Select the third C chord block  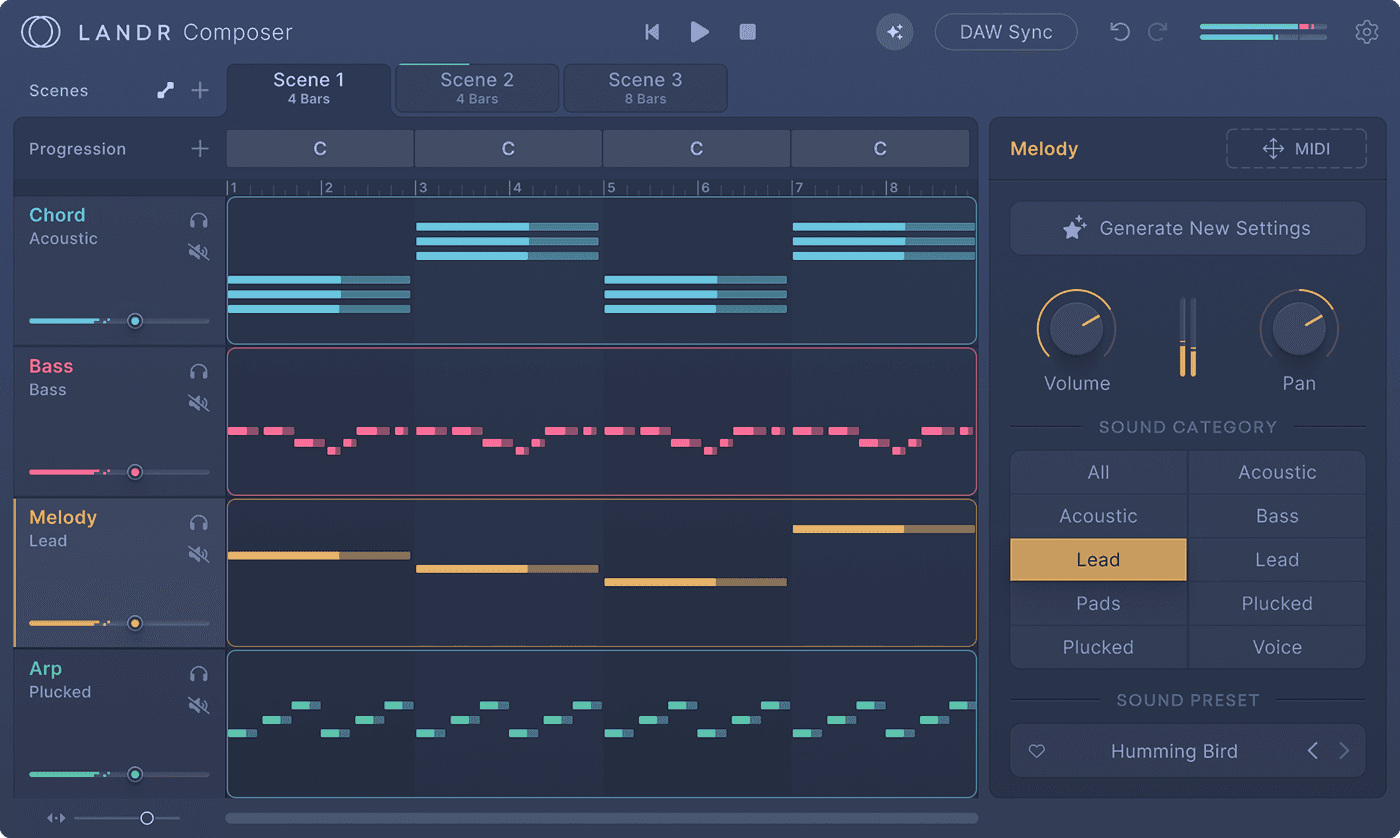tap(696, 149)
